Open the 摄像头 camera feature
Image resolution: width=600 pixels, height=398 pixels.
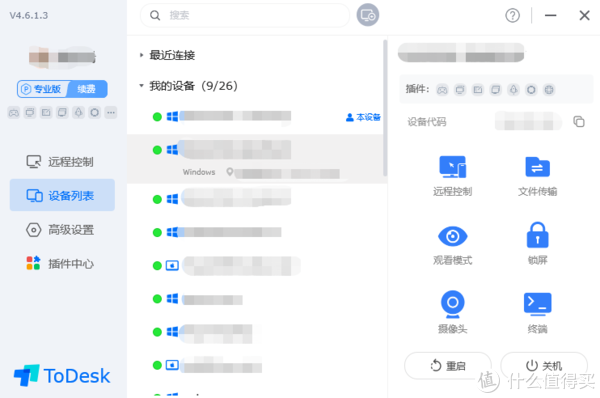pyautogui.click(x=453, y=313)
